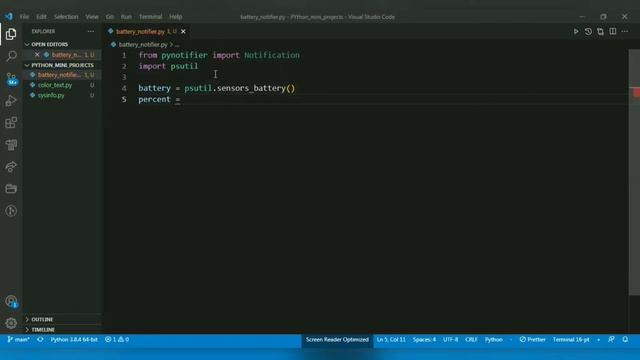Change file encoding UTF-8
The height and width of the screenshot is (360, 640).
point(450,340)
